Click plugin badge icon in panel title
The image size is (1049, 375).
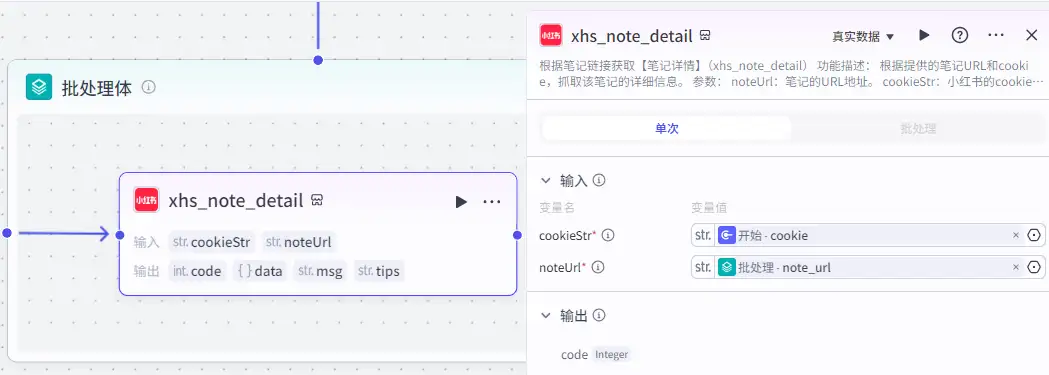704,35
